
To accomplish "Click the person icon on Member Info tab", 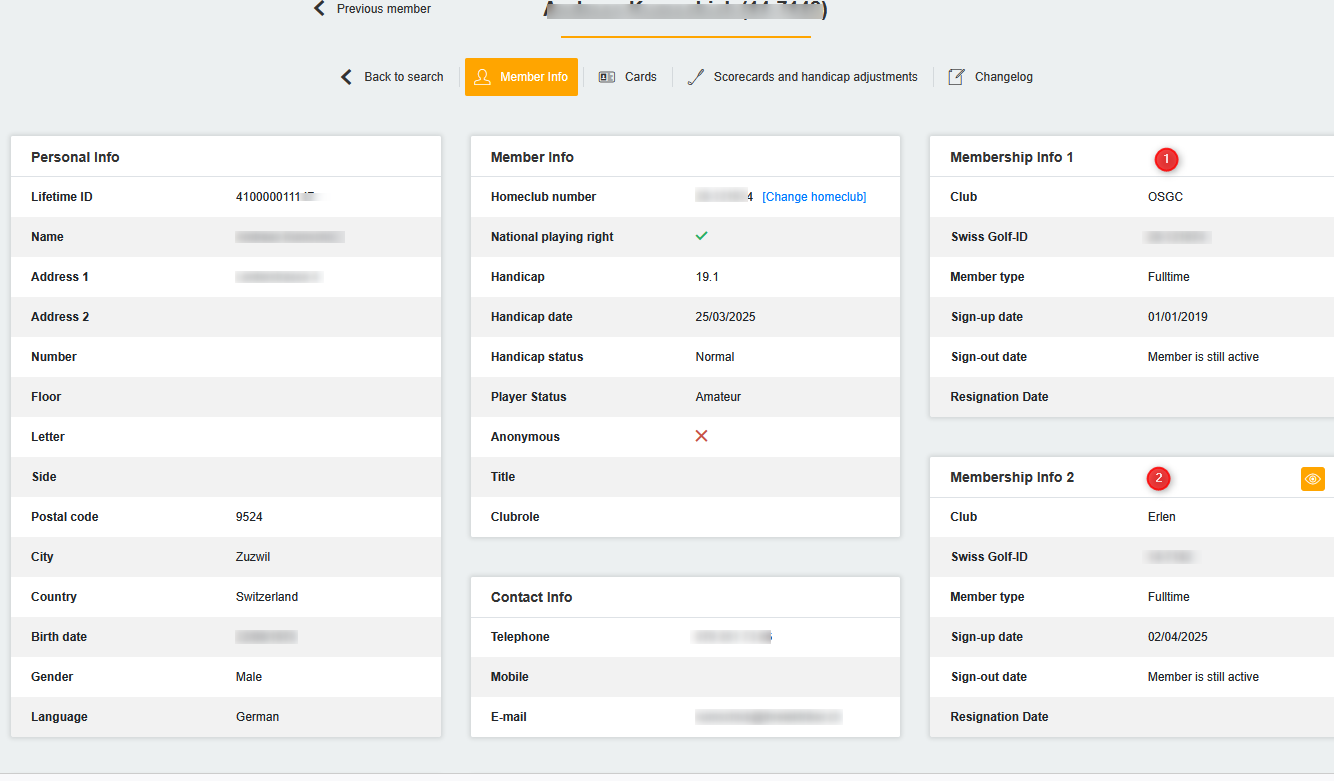I will tap(483, 77).
